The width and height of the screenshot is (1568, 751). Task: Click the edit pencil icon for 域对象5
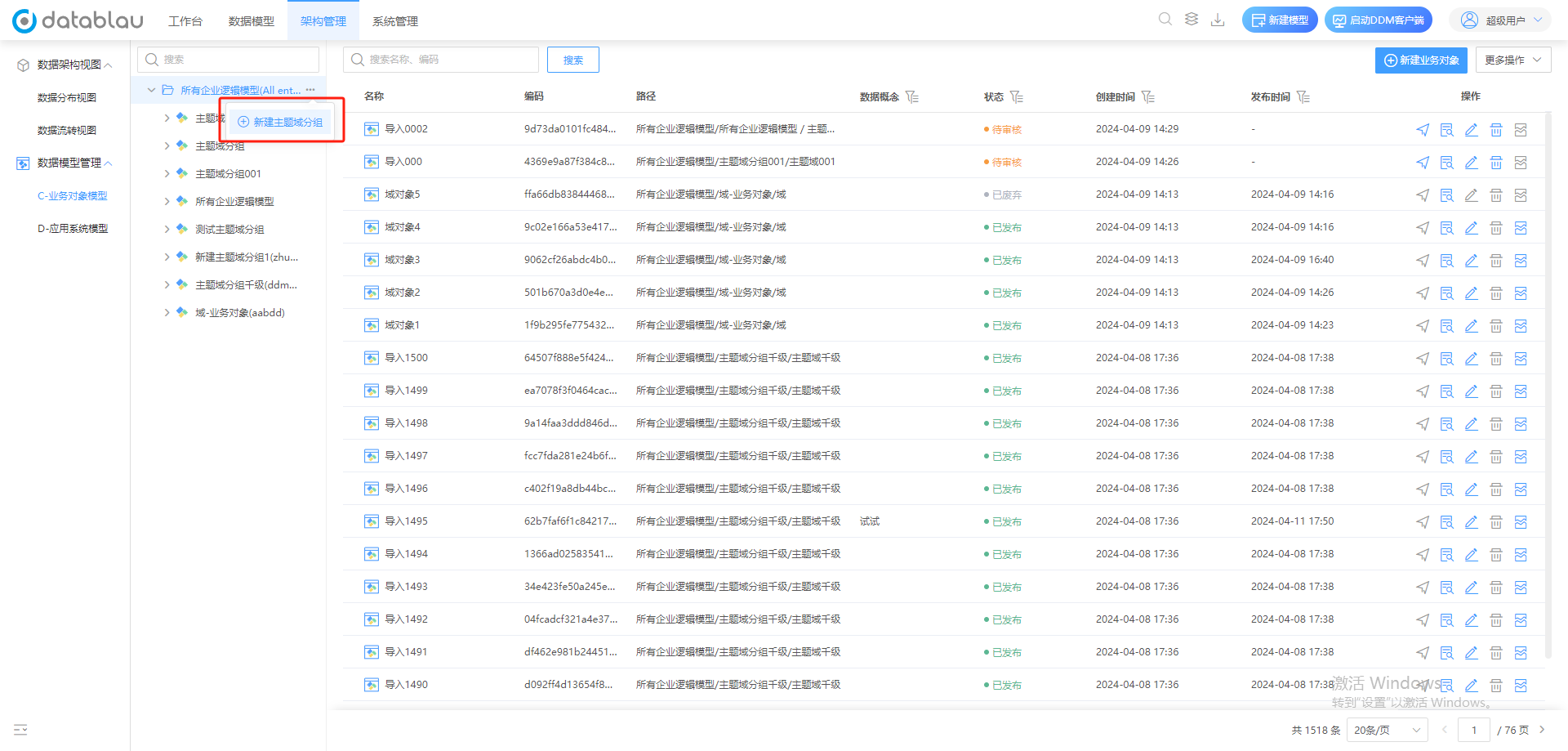[1472, 195]
